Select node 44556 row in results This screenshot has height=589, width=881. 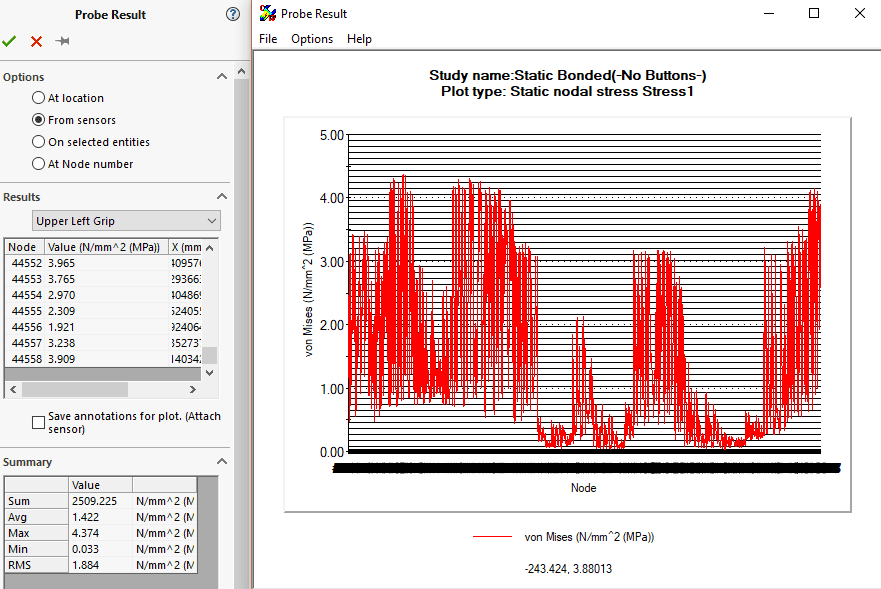pos(103,327)
